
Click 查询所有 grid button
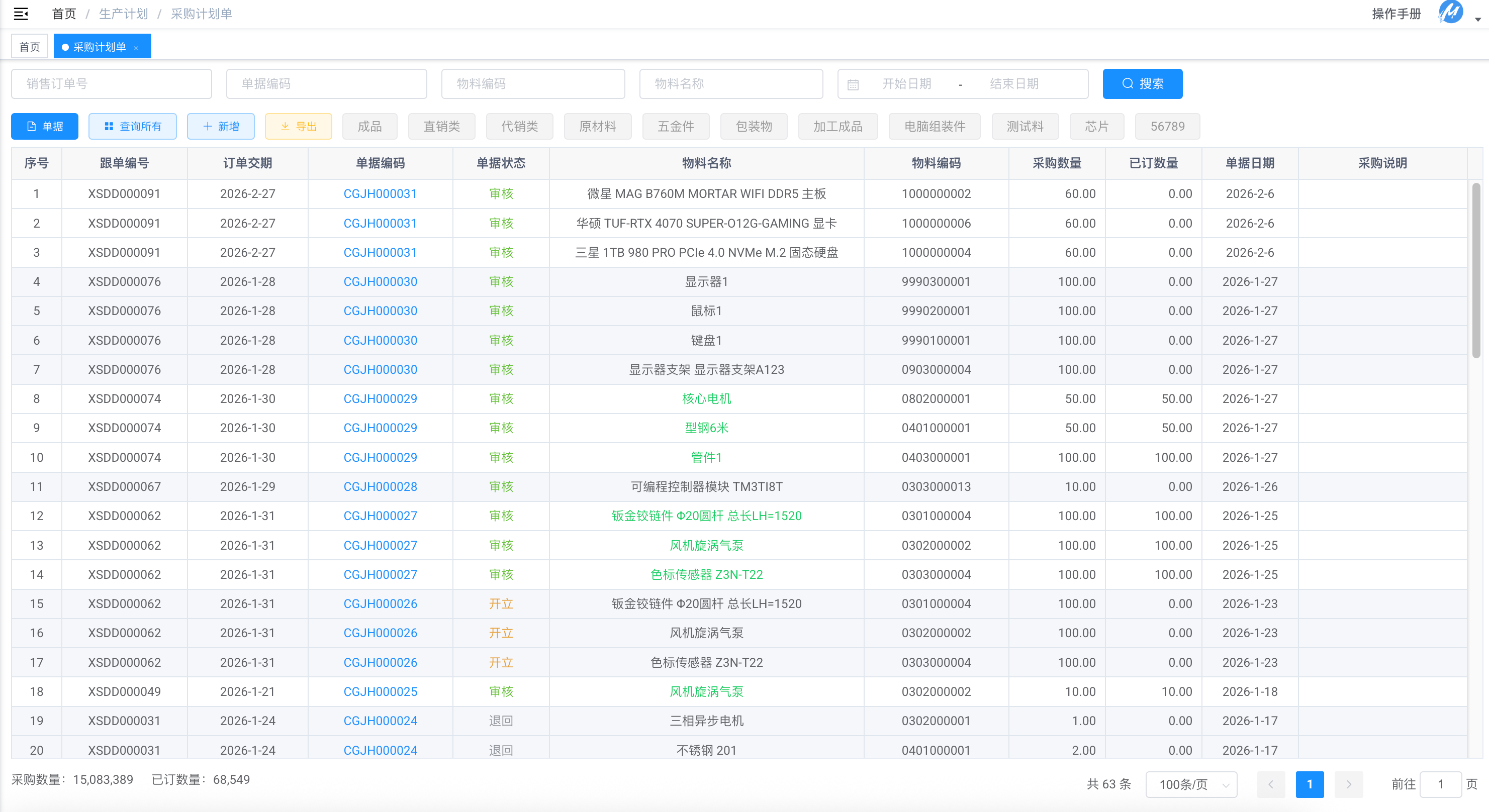click(132, 126)
